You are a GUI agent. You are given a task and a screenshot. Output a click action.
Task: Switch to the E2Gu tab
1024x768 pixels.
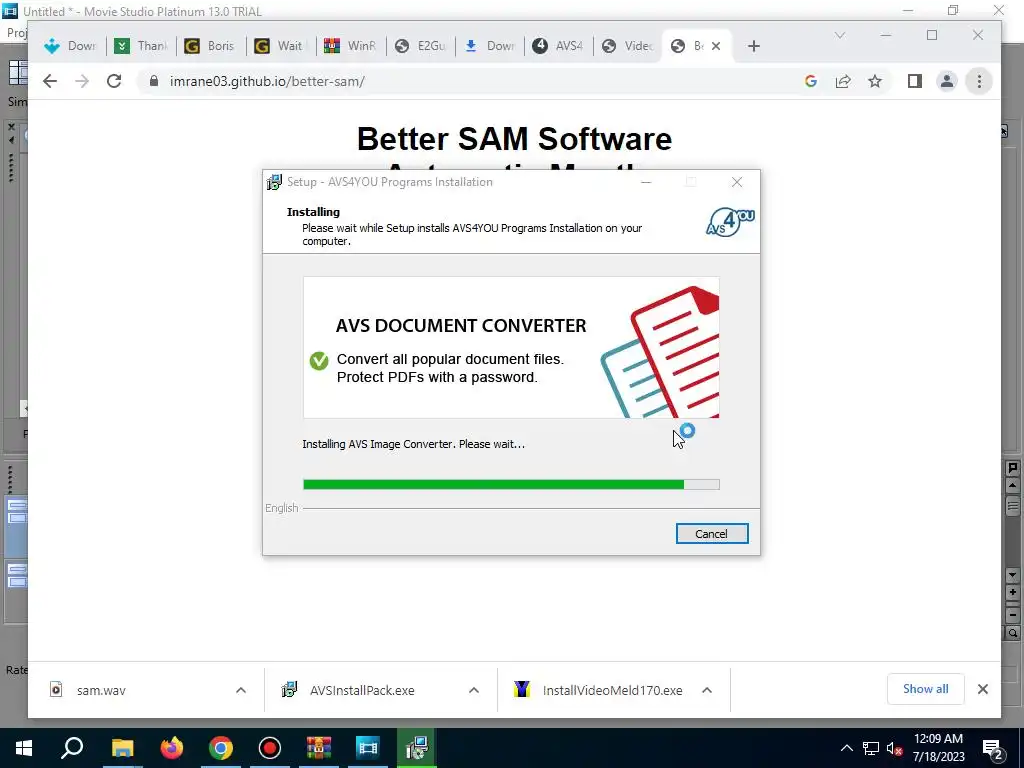click(x=421, y=46)
